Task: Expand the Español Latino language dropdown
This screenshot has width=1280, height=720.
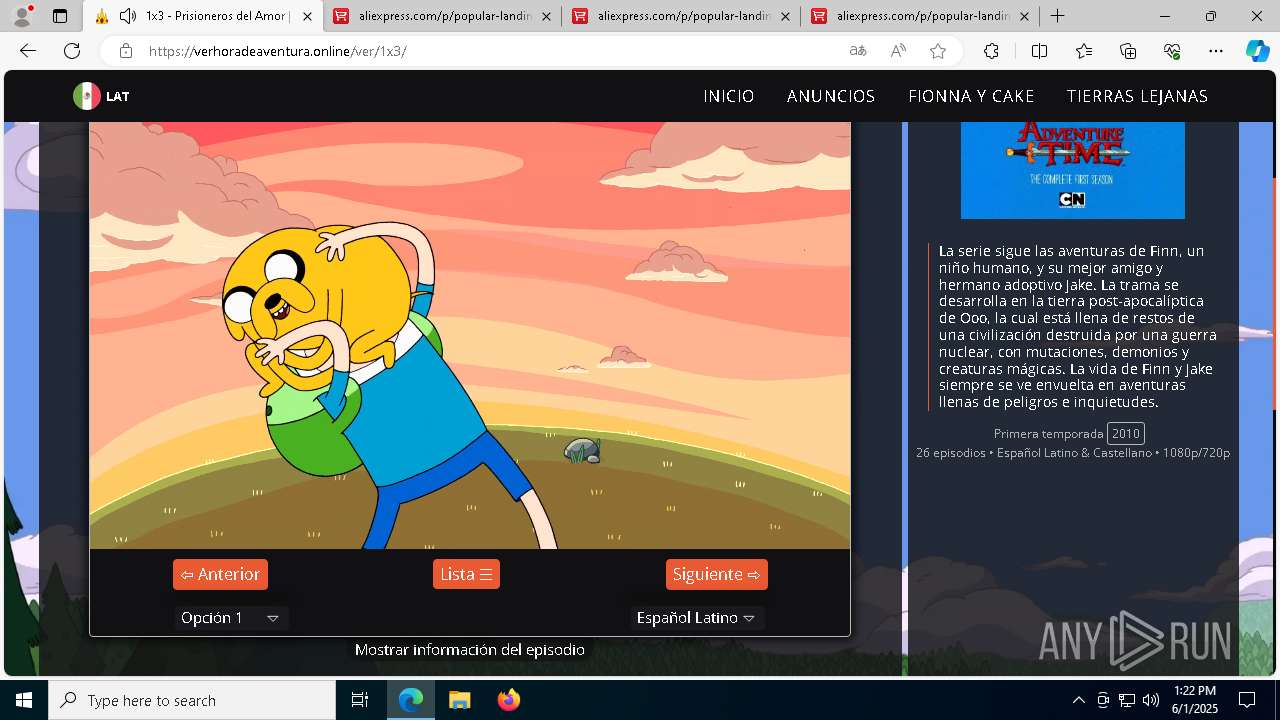Action: coord(697,618)
